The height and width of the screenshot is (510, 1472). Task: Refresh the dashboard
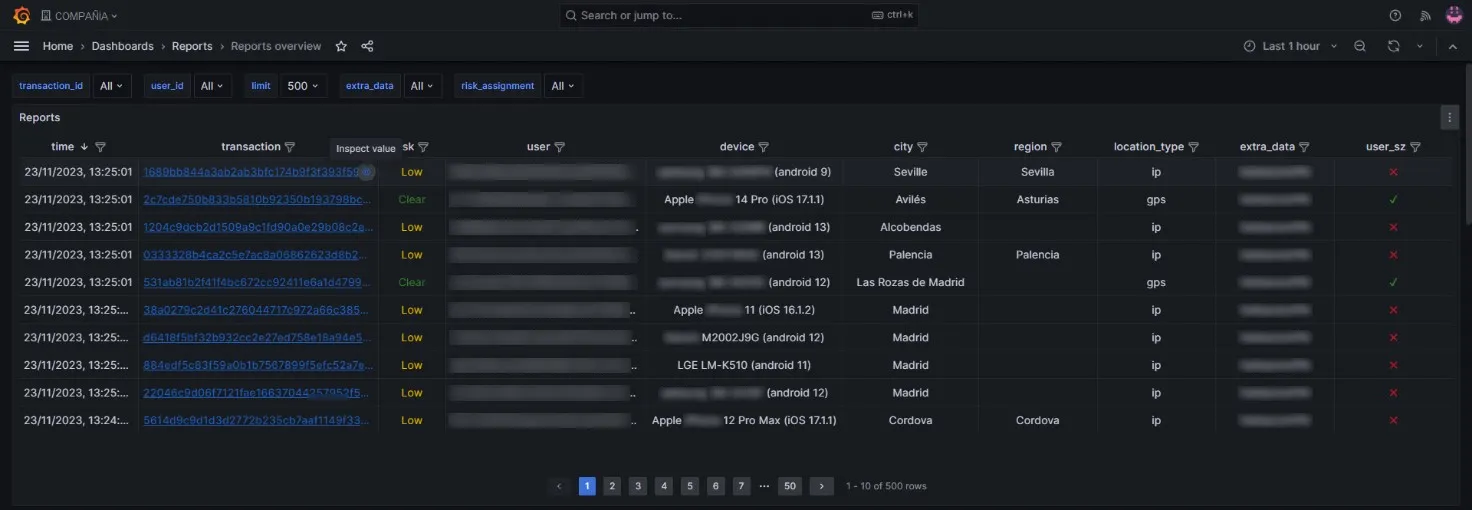click(x=1393, y=46)
